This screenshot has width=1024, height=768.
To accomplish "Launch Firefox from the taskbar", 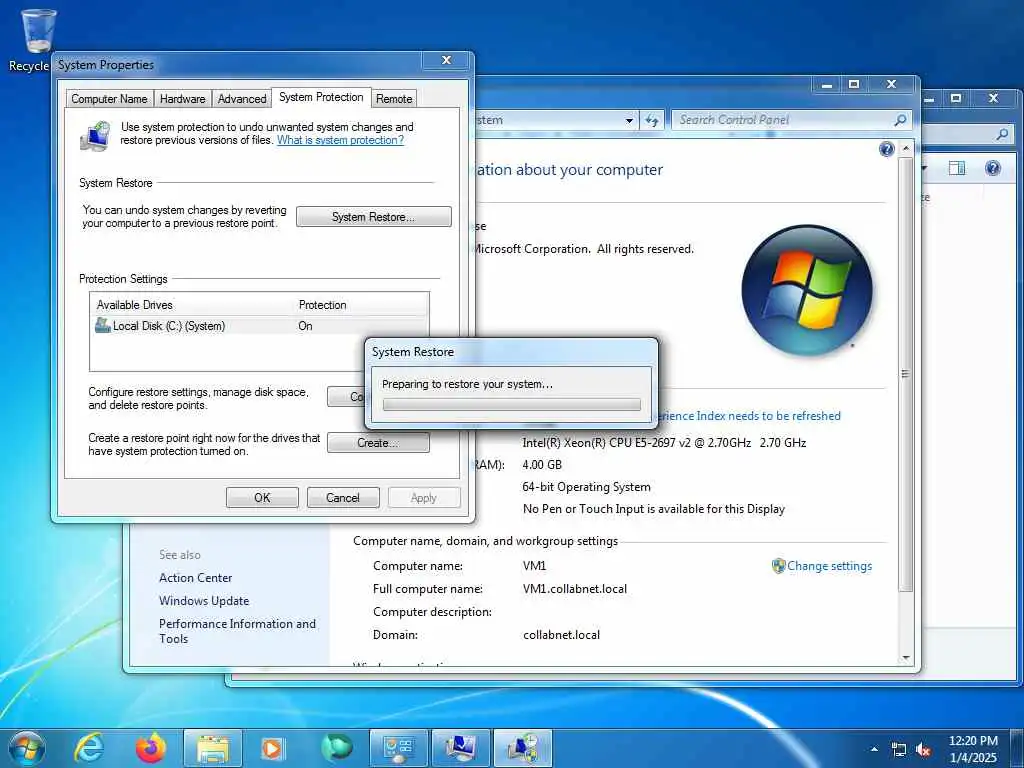I will [x=150, y=748].
